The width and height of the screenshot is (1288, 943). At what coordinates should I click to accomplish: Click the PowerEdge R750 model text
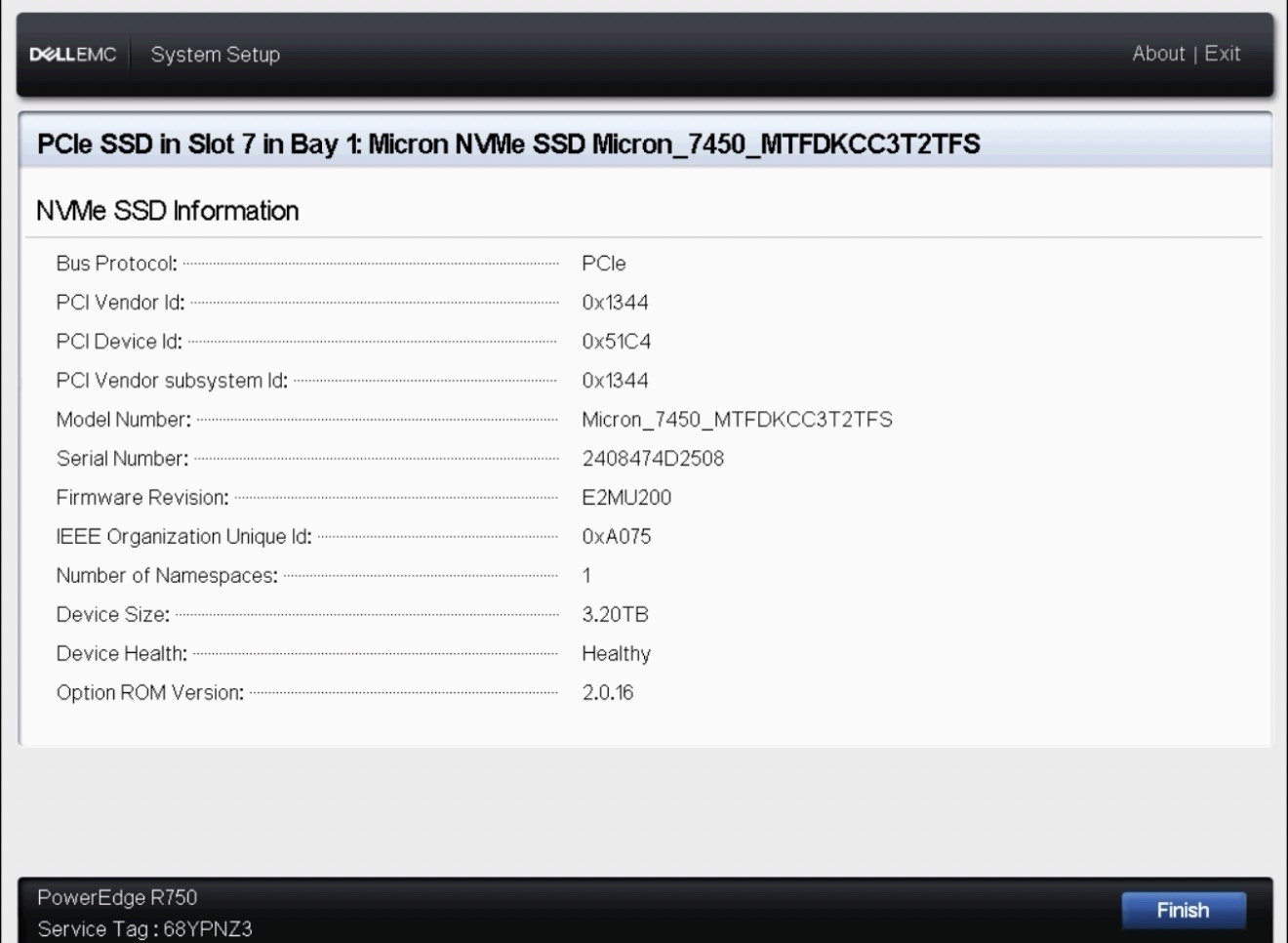pos(117,897)
